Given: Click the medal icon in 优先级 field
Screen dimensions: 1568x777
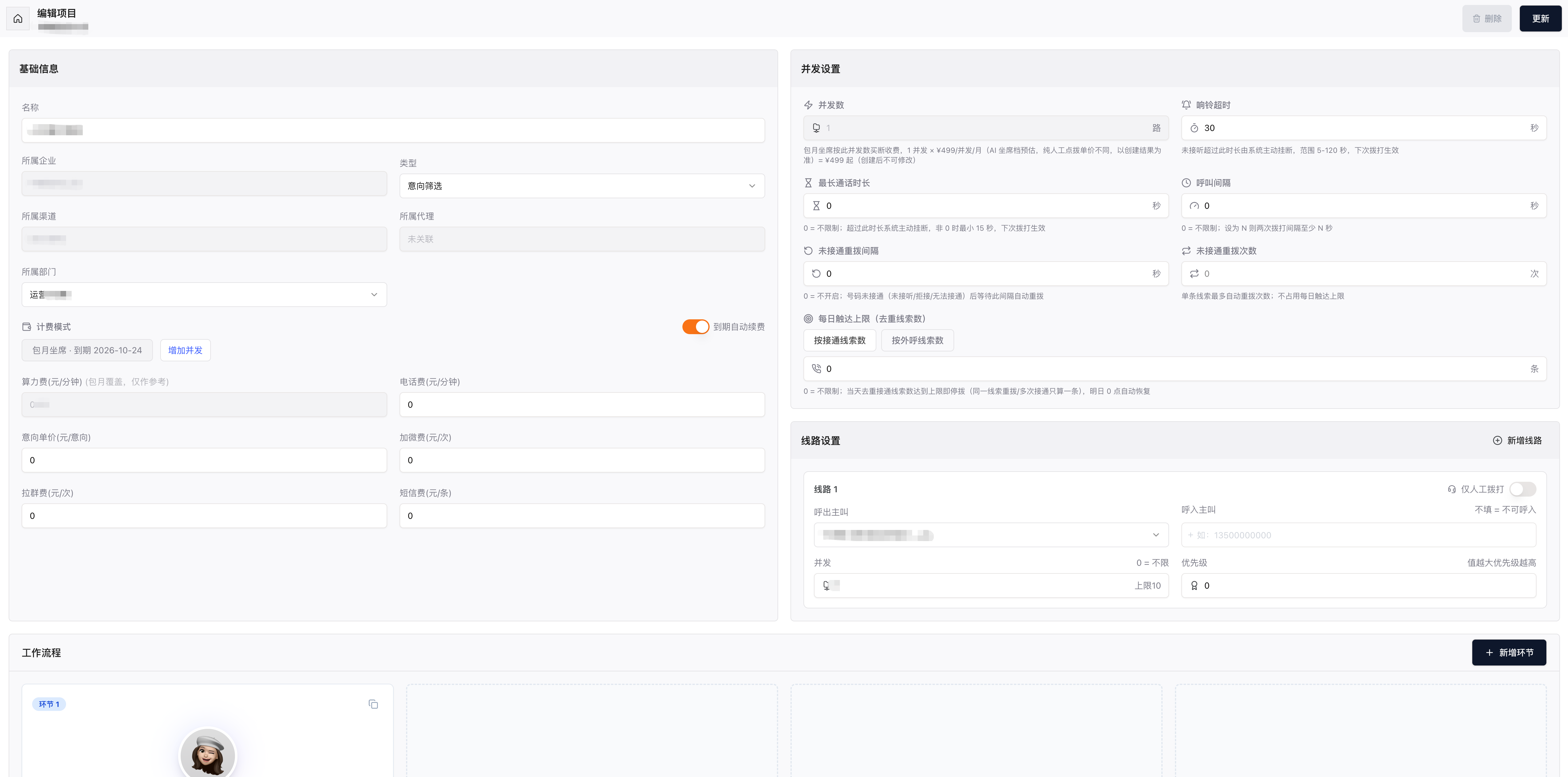Looking at the screenshot, I should (x=1194, y=586).
